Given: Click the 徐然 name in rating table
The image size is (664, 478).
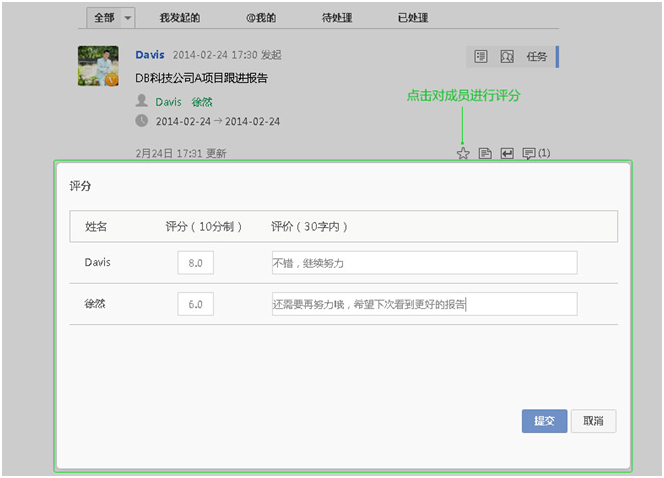Looking at the screenshot, I should coord(95,304).
